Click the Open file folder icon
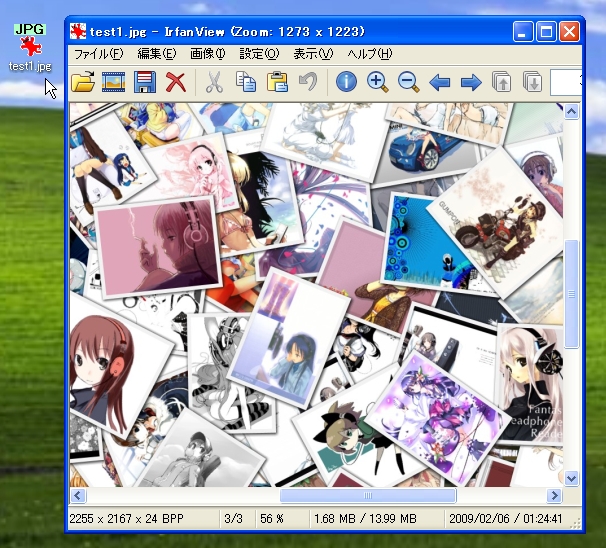The height and width of the screenshot is (548, 606). (x=83, y=82)
